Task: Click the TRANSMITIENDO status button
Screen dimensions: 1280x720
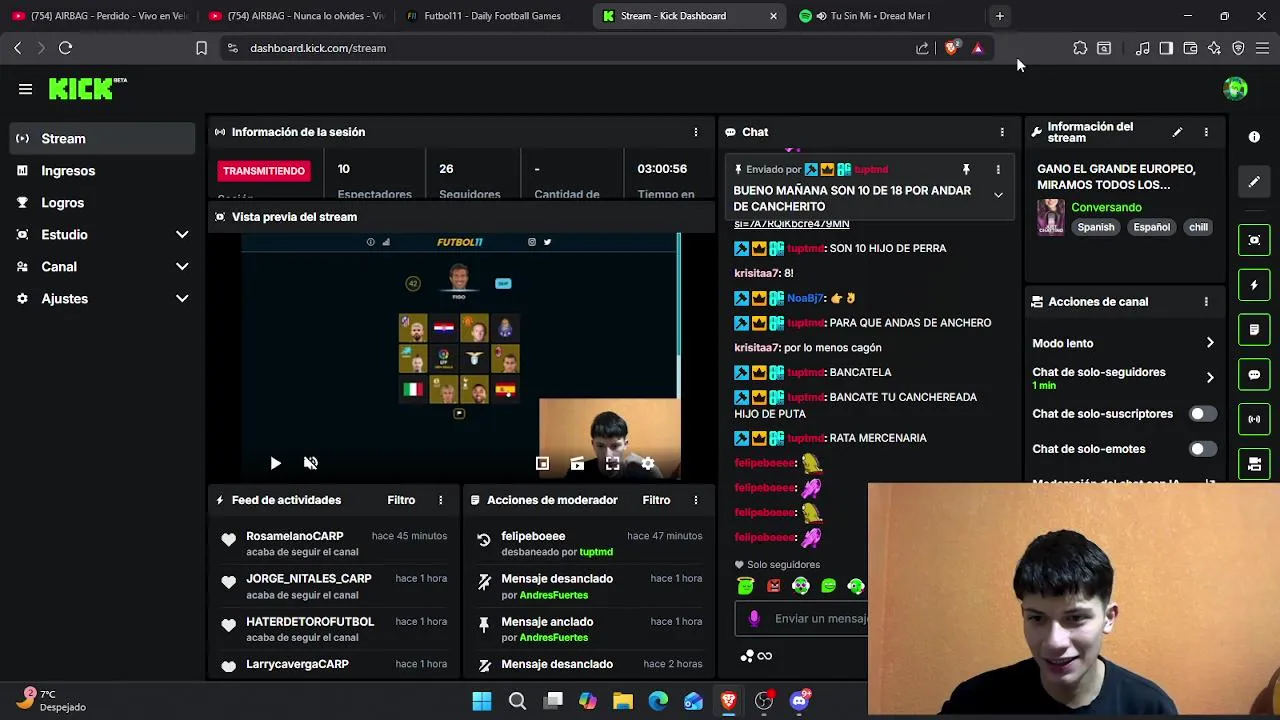Action: (264, 171)
